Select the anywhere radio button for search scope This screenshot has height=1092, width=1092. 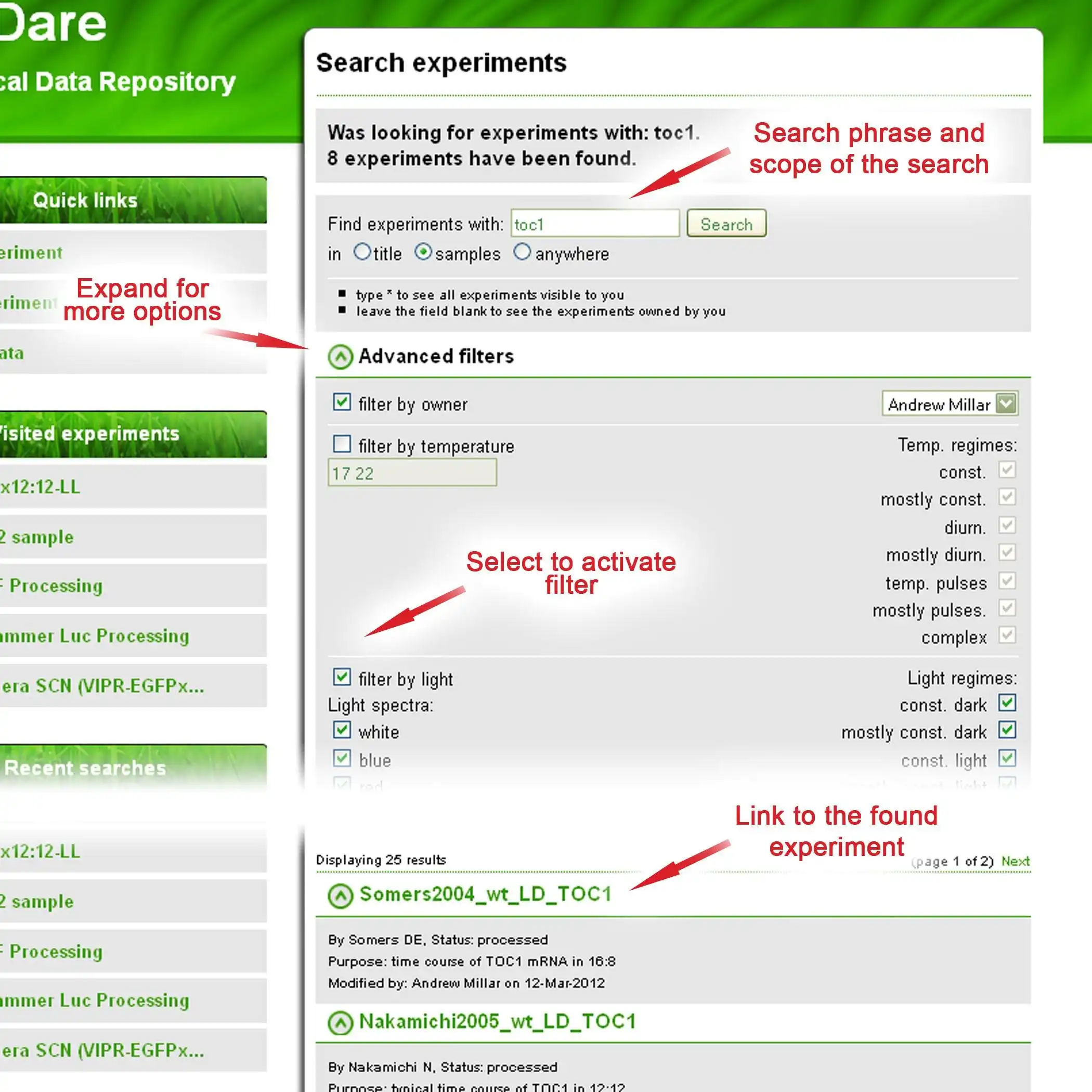[x=522, y=253]
